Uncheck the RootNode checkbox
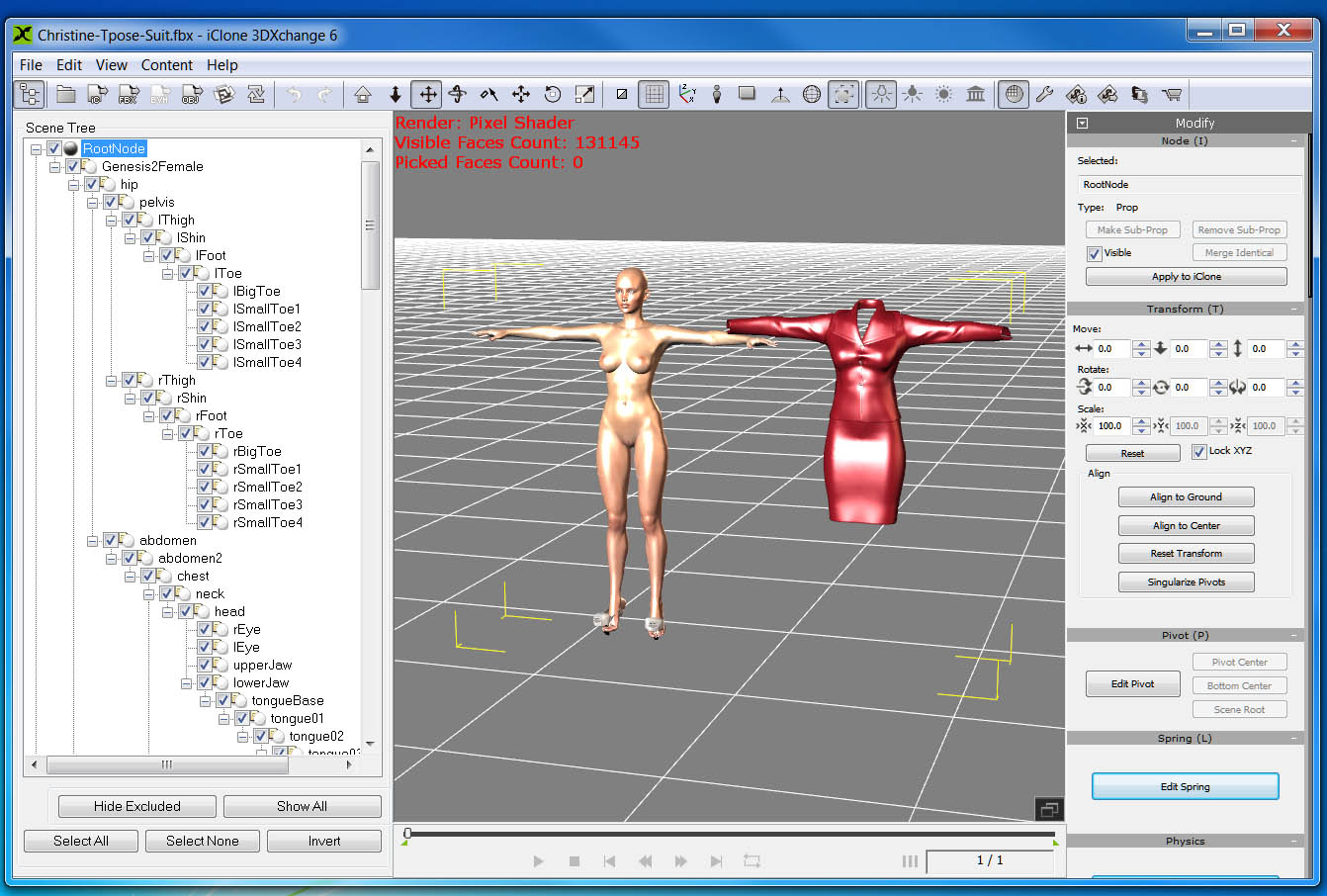 (x=54, y=148)
